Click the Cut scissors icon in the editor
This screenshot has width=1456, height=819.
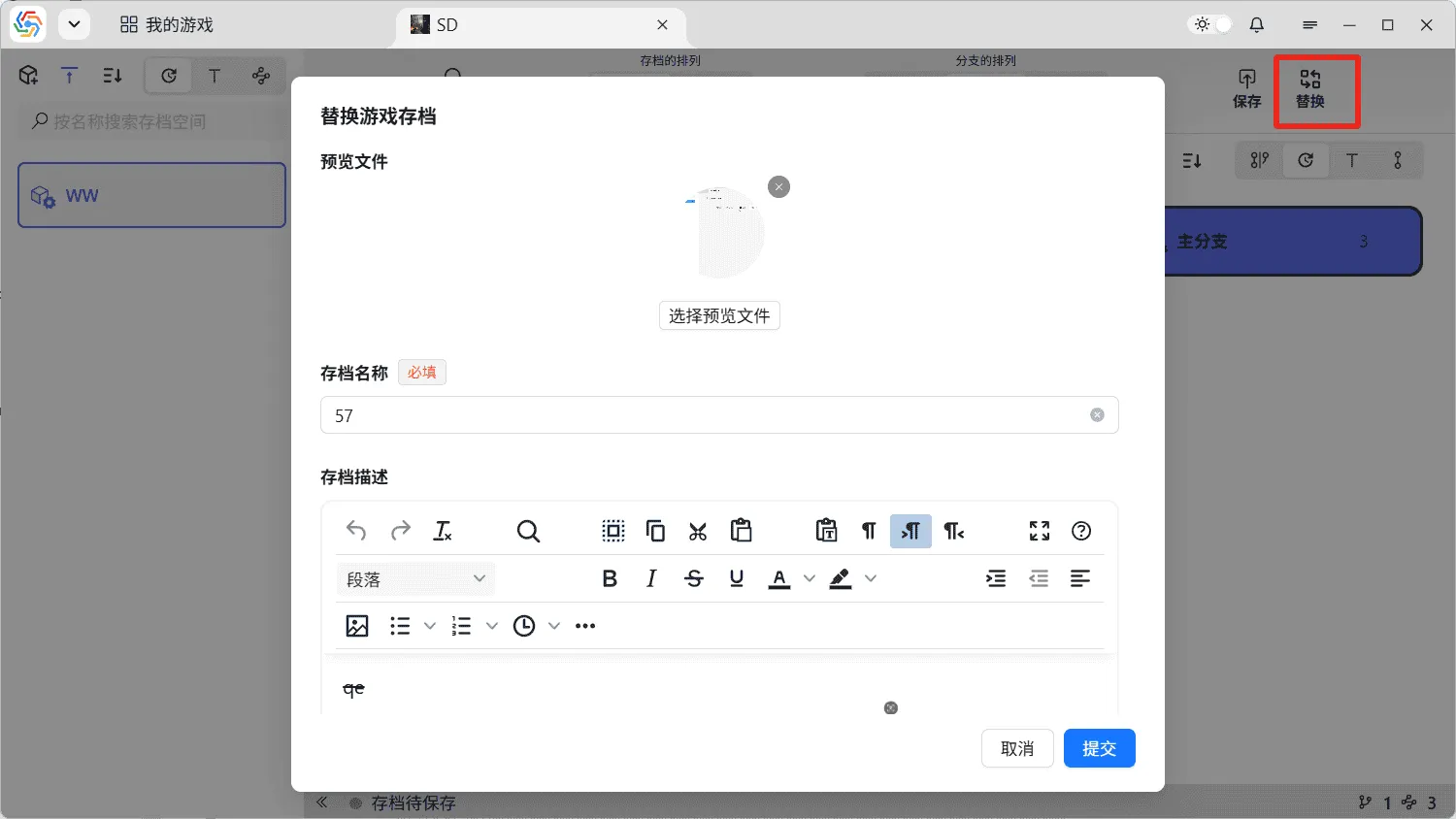(696, 531)
